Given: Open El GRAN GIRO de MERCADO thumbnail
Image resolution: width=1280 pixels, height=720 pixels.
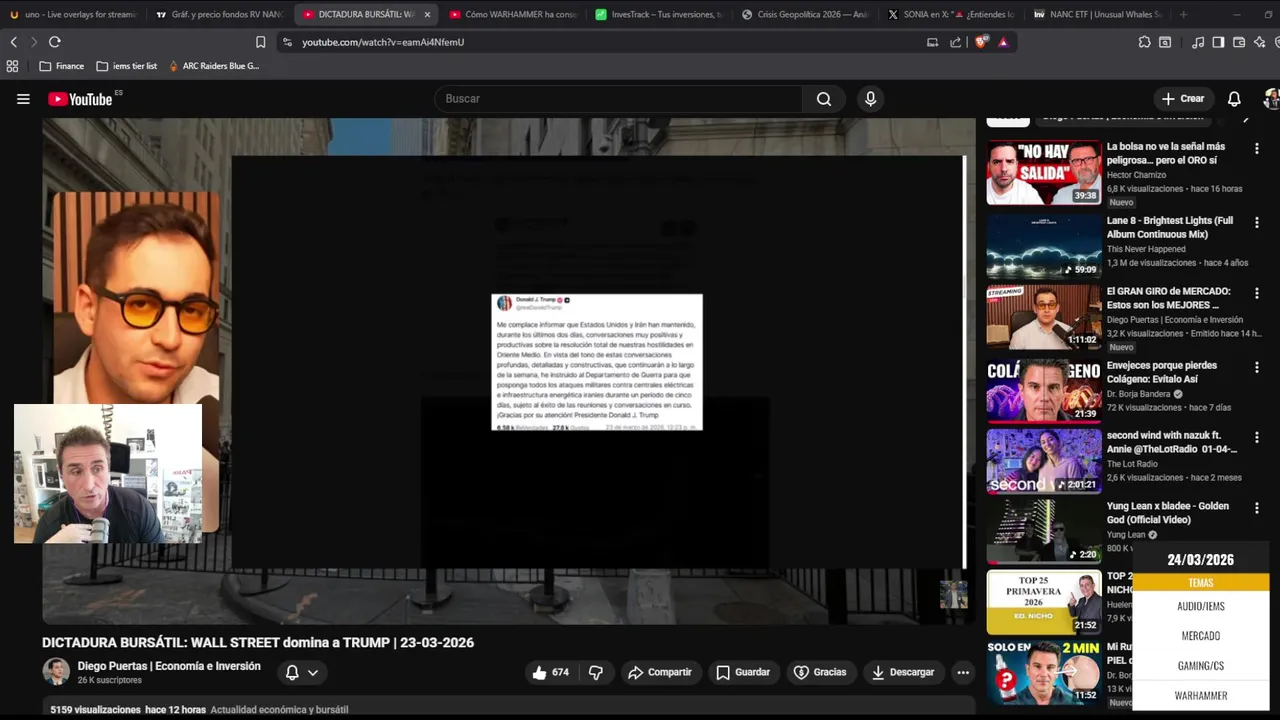Looking at the screenshot, I should coord(1044,317).
